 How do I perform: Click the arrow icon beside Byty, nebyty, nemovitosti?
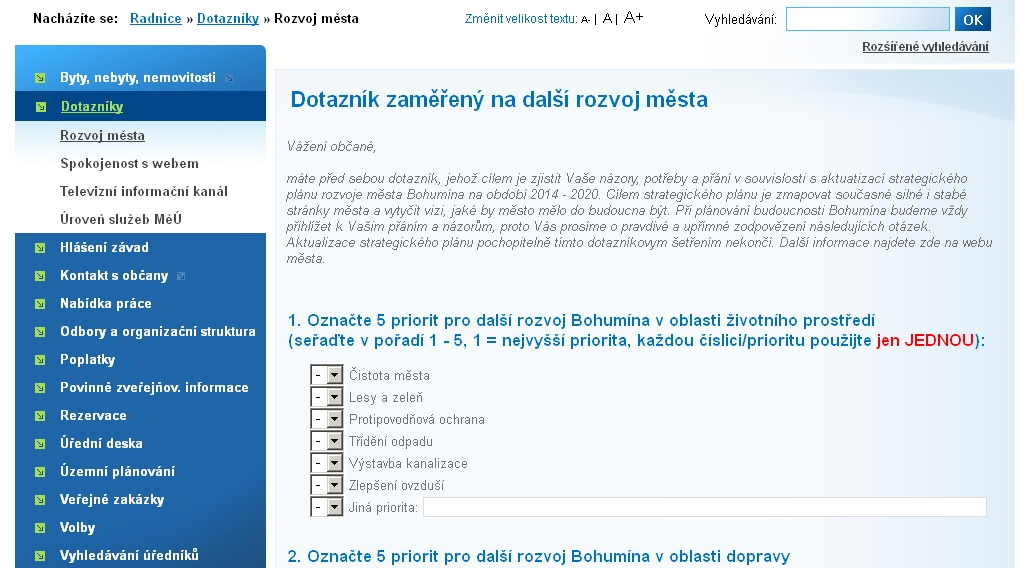40,78
